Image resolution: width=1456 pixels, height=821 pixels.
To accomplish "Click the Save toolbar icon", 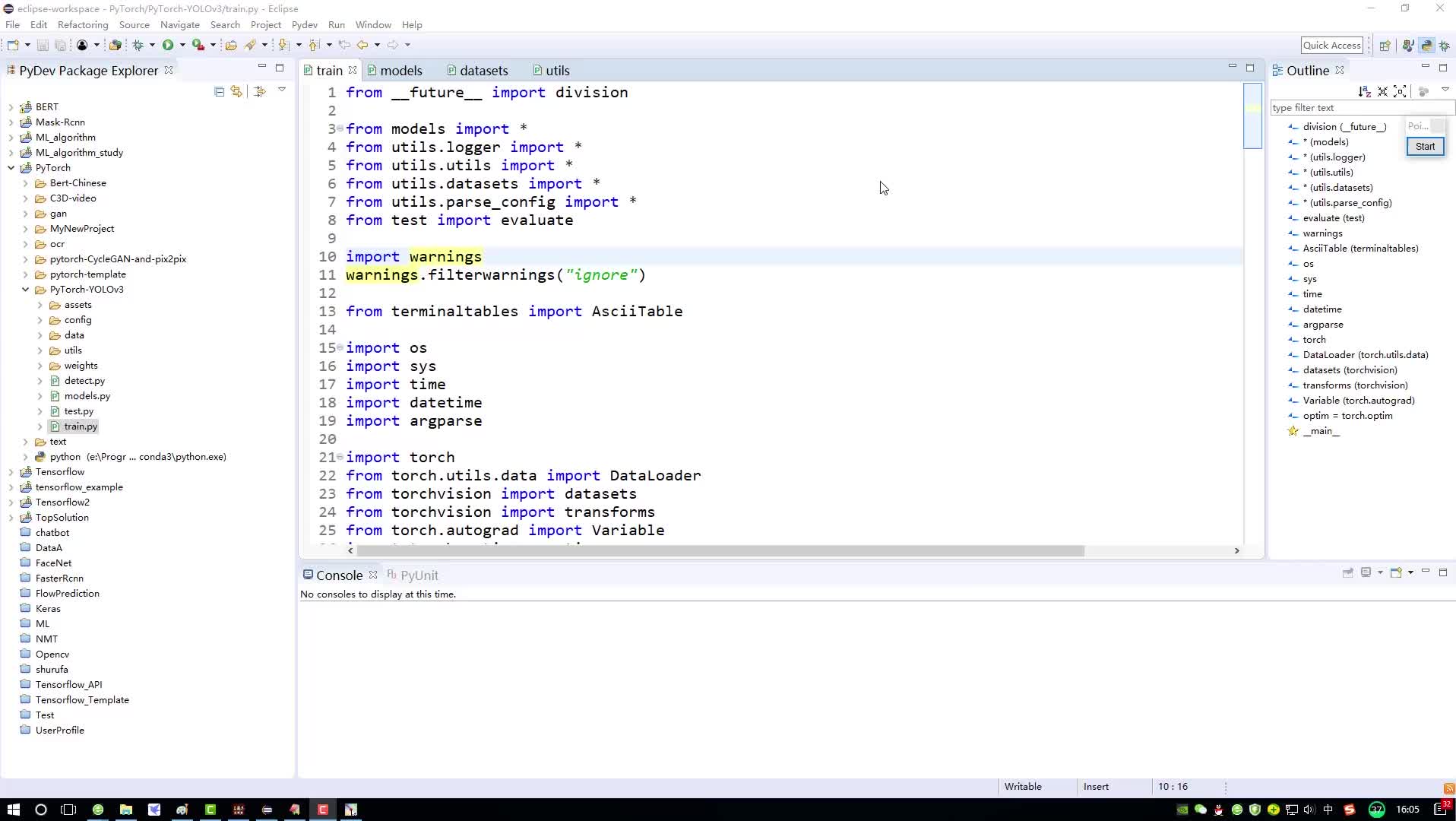I will click(x=43, y=45).
